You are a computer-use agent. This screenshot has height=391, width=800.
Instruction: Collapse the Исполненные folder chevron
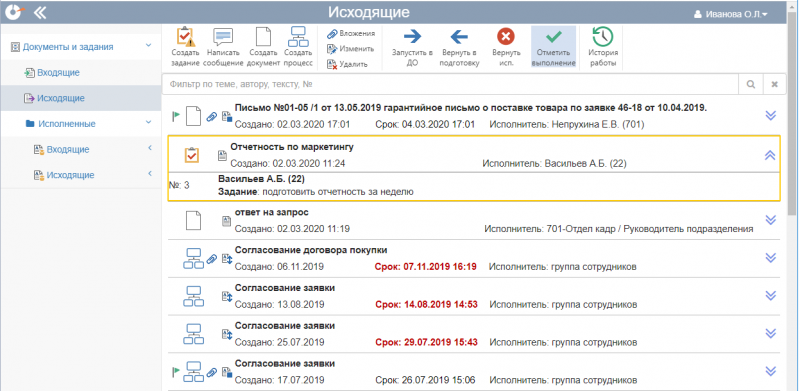tap(148, 122)
